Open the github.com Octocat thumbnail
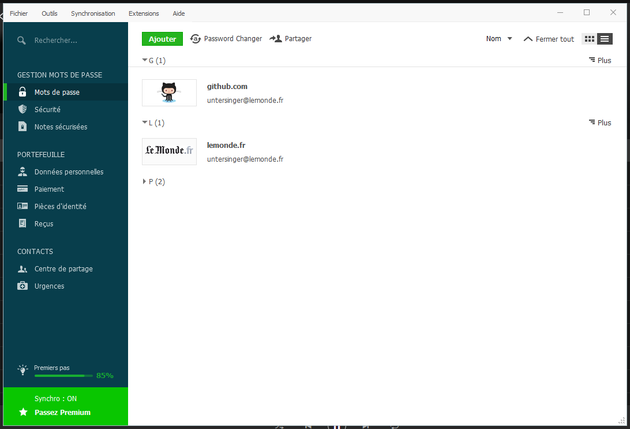 [169, 93]
